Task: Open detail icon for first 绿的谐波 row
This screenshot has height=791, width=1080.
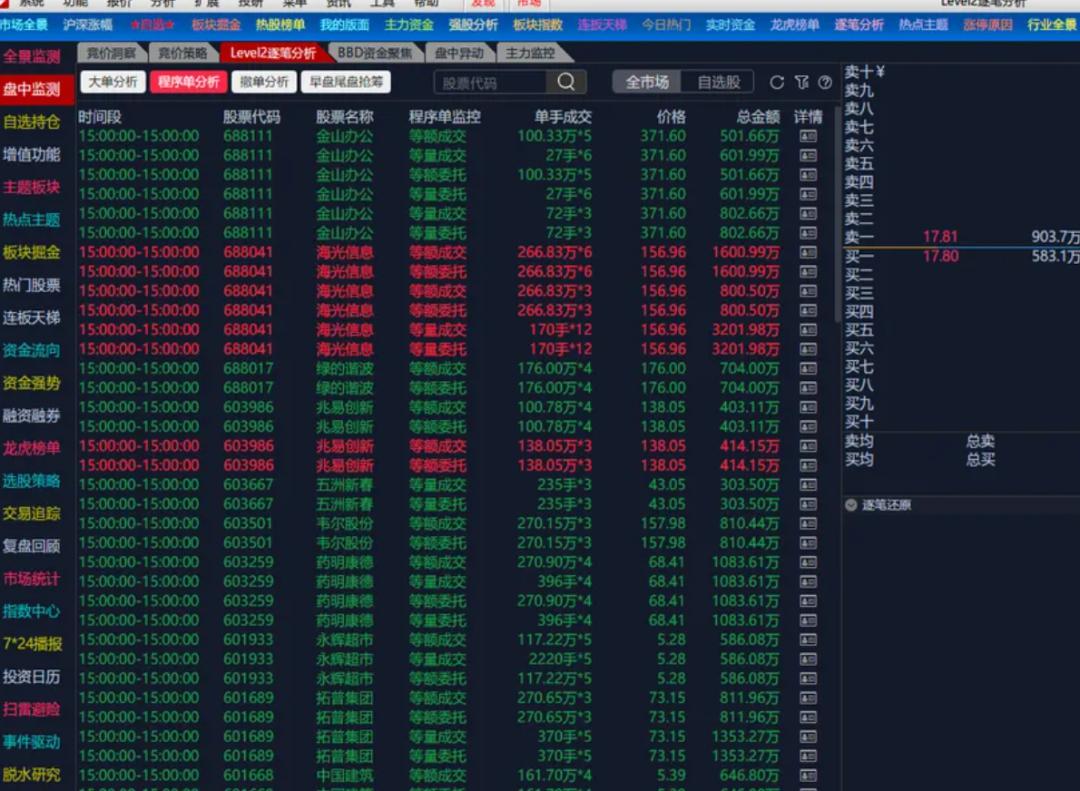Action: pos(808,368)
